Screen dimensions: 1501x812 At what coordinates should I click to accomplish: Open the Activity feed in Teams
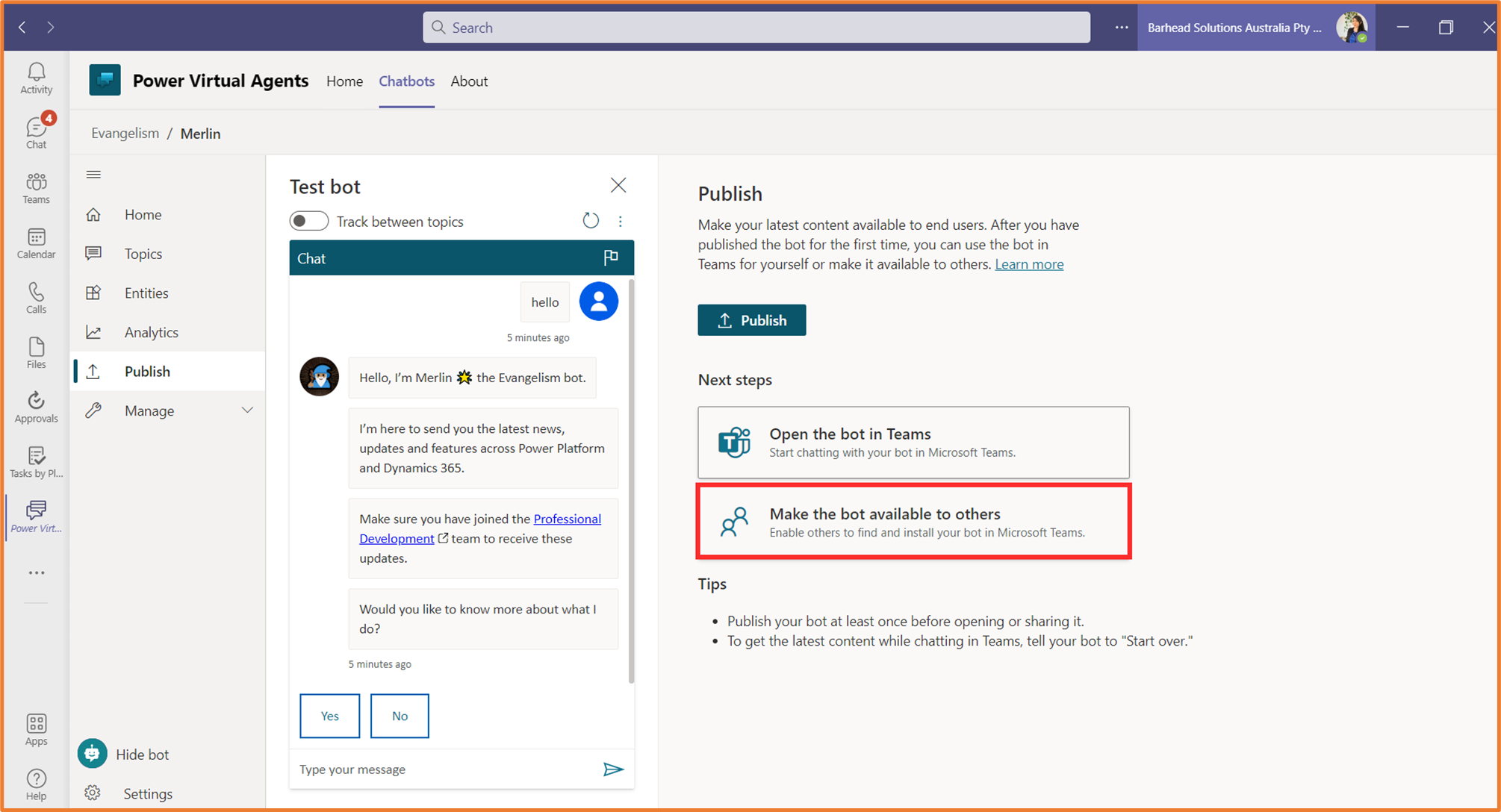[35, 77]
